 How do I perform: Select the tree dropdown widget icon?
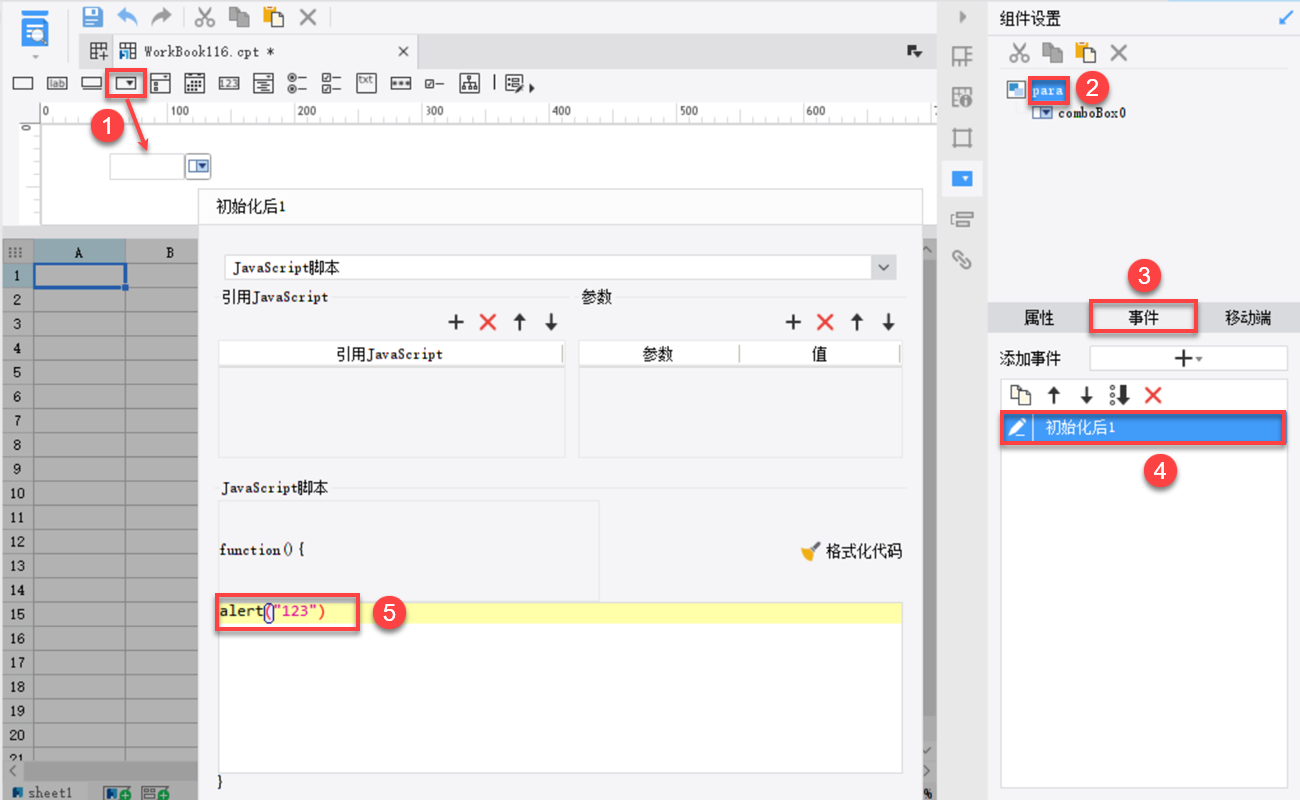click(263, 83)
